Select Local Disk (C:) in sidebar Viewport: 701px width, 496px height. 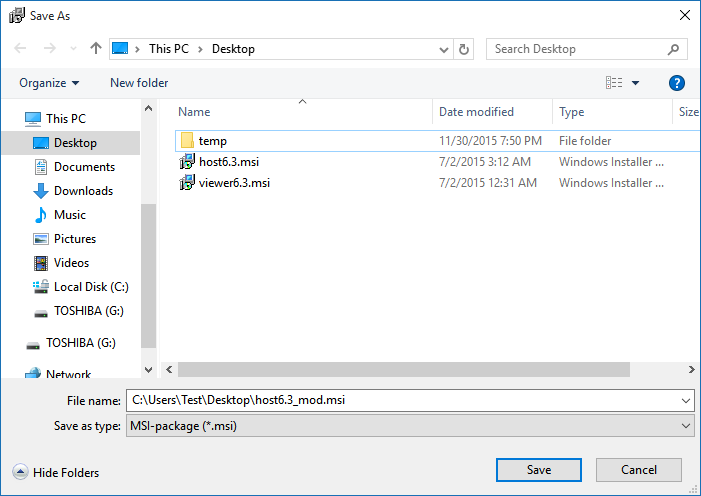pos(91,287)
